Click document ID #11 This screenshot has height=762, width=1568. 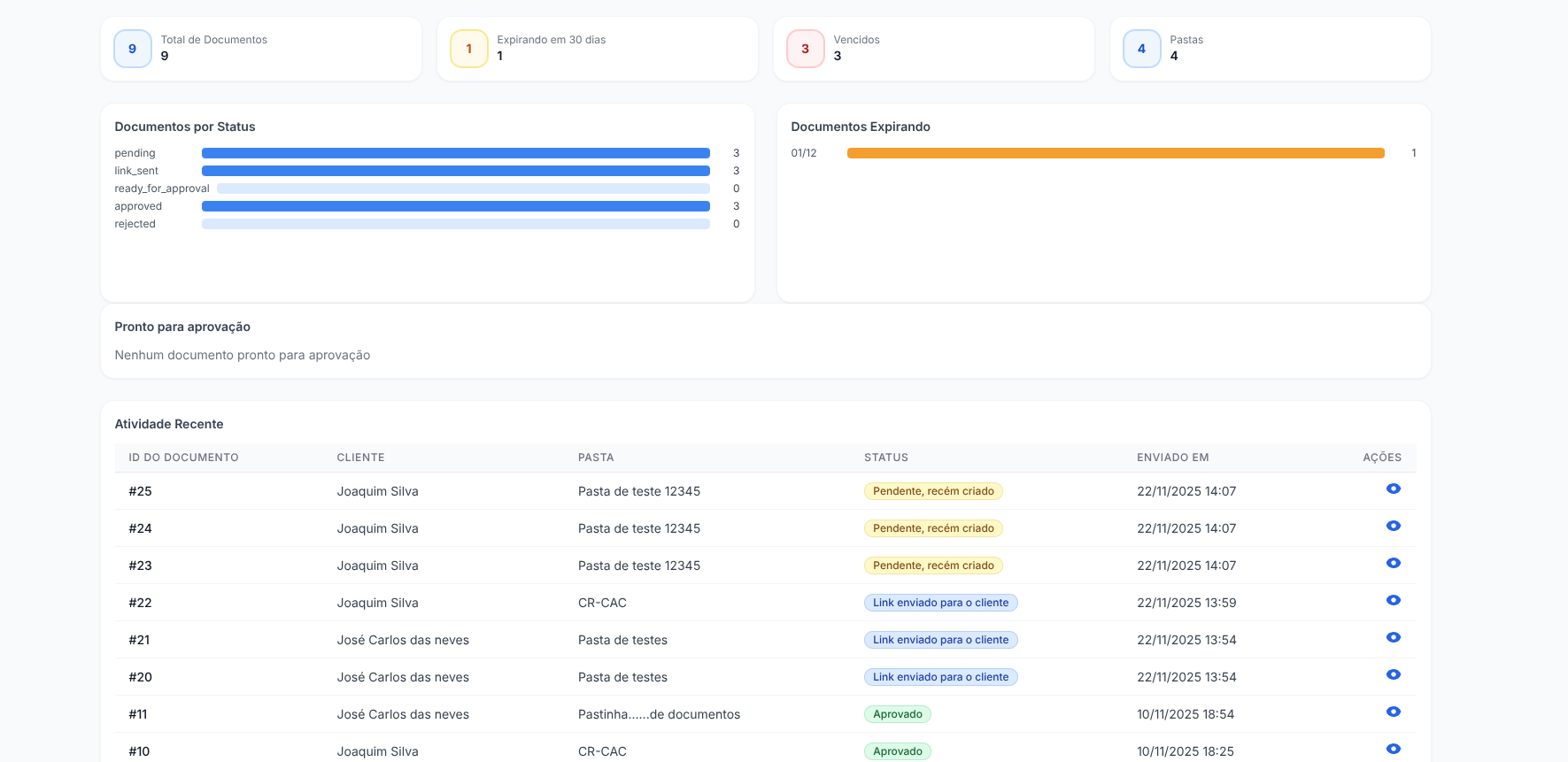pyautogui.click(x=138, y=714)
